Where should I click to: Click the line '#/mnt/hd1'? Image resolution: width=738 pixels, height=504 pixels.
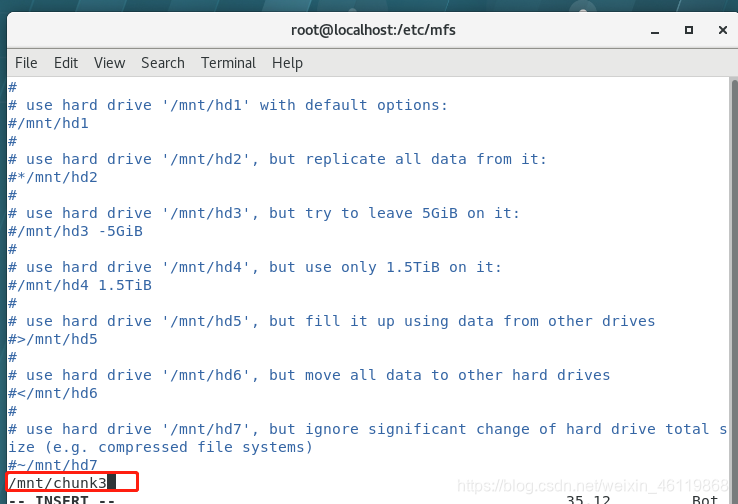click(x=48, y=123)
